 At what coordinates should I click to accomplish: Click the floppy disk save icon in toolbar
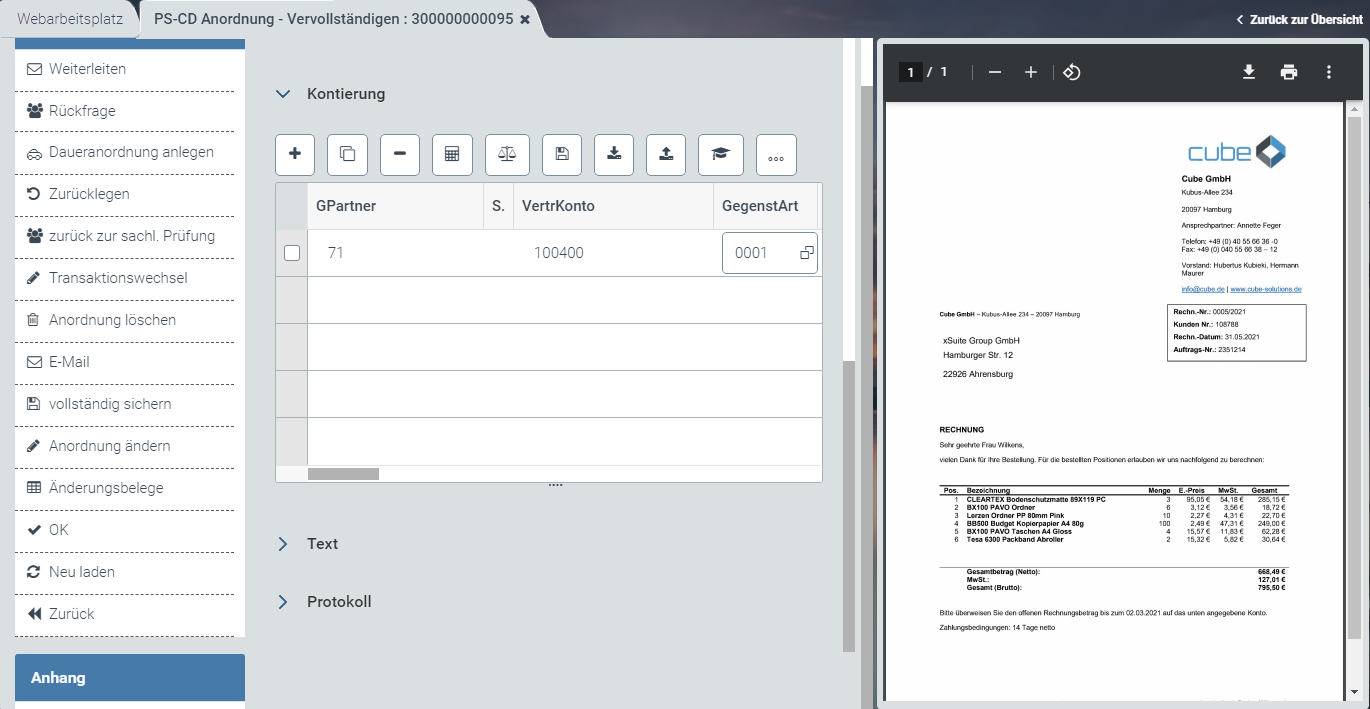tap(562, 154)
